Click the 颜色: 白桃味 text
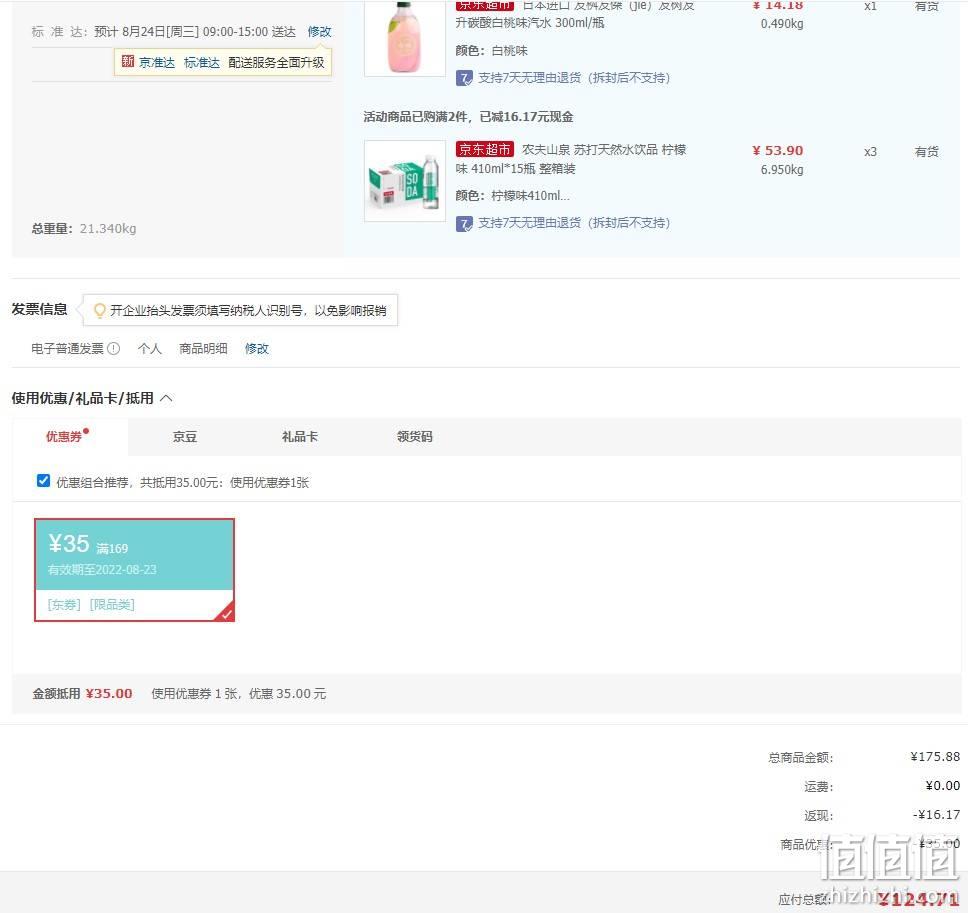The width and height of the screenshot is (968, 913). click(491, 51)
